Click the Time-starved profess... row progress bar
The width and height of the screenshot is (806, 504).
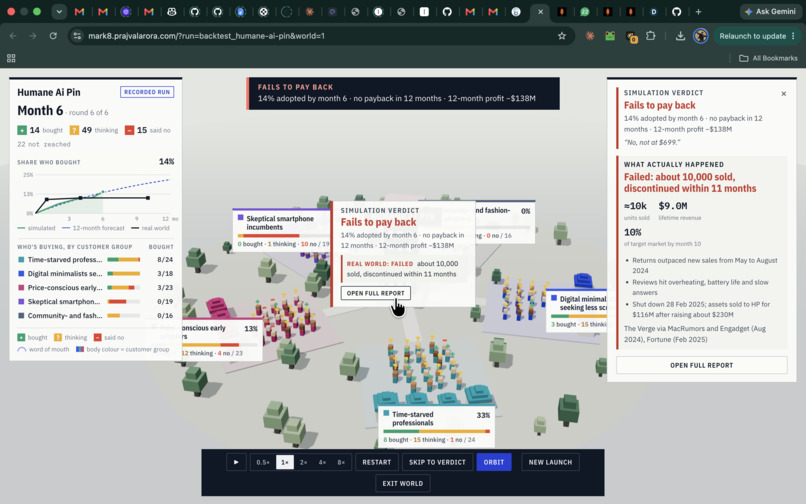(123, 260)
